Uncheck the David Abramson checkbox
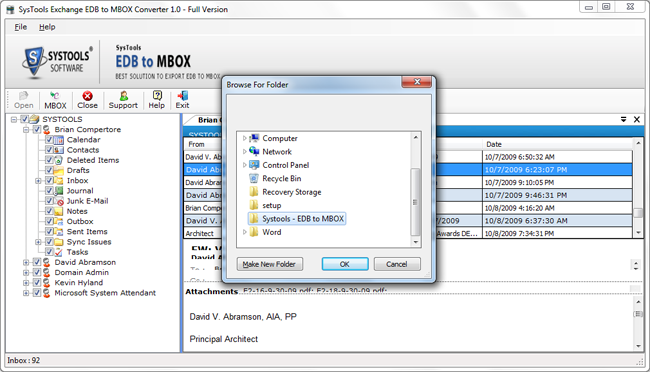This screenshot has width=650, height=372. (37, 262)
